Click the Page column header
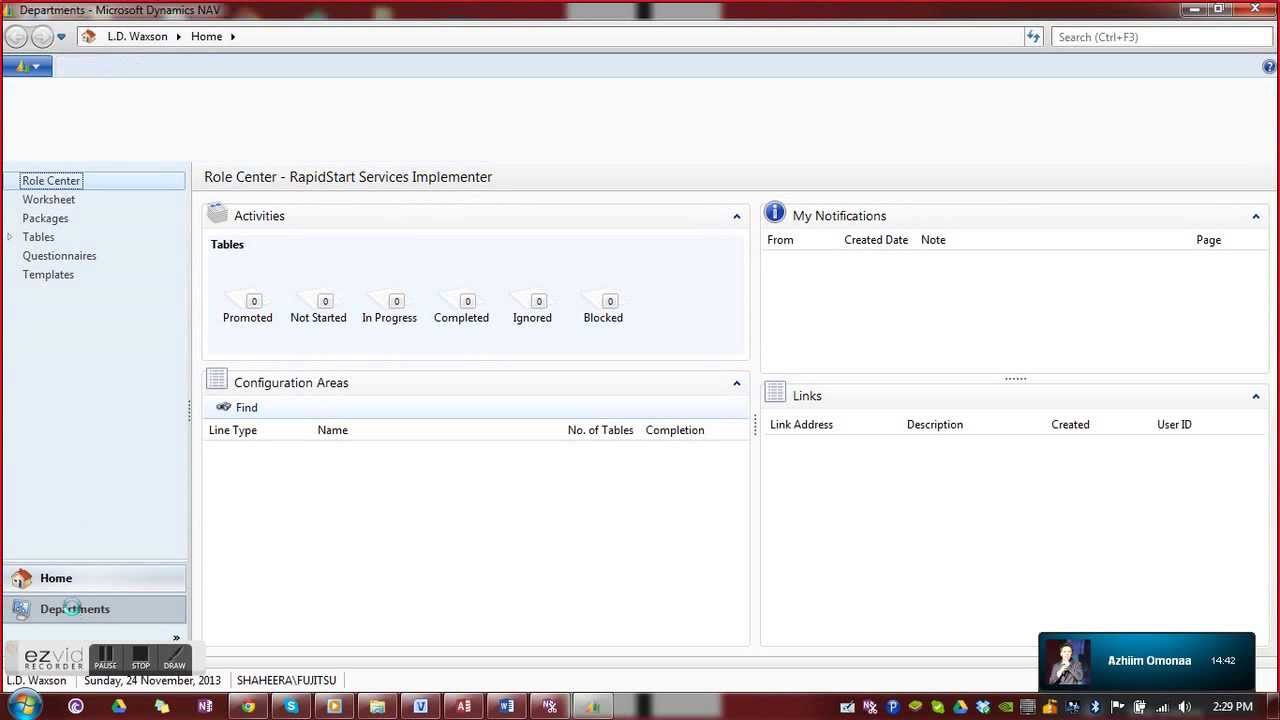 pyautogui.click(x=1208, y=240)
